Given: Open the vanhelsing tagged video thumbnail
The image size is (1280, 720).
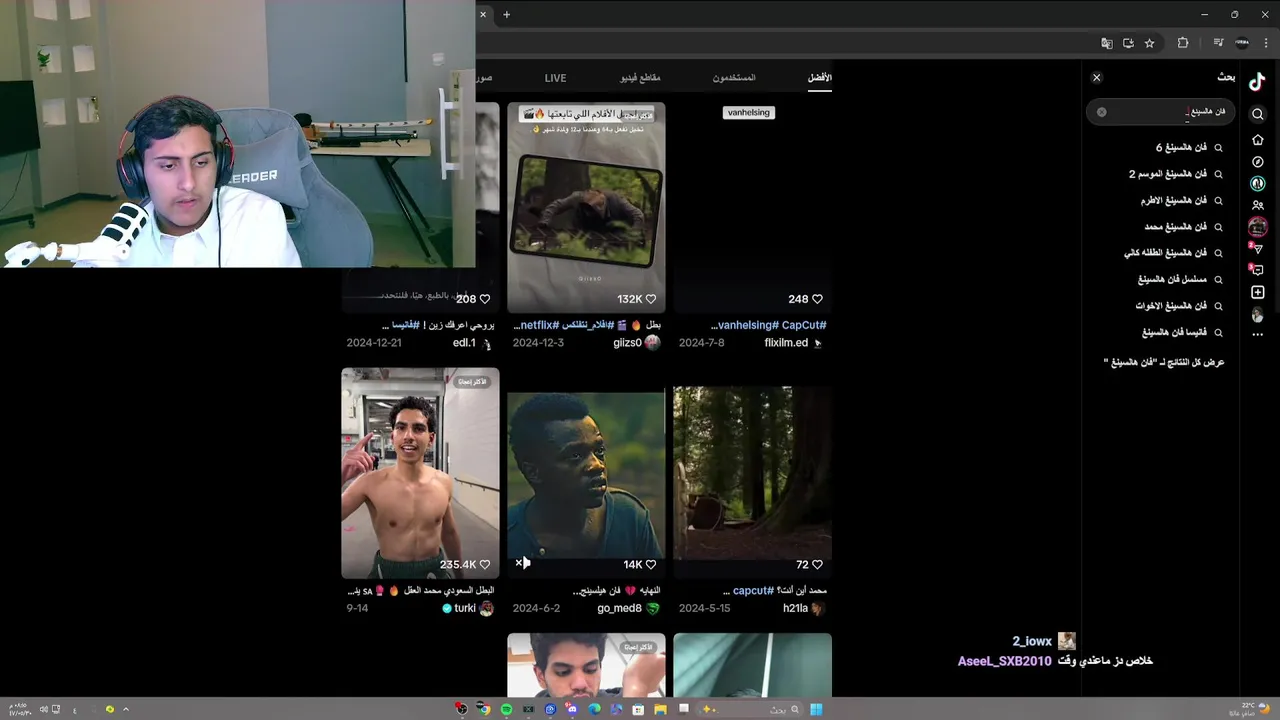Looking at the screenshot, I should 752,207.
